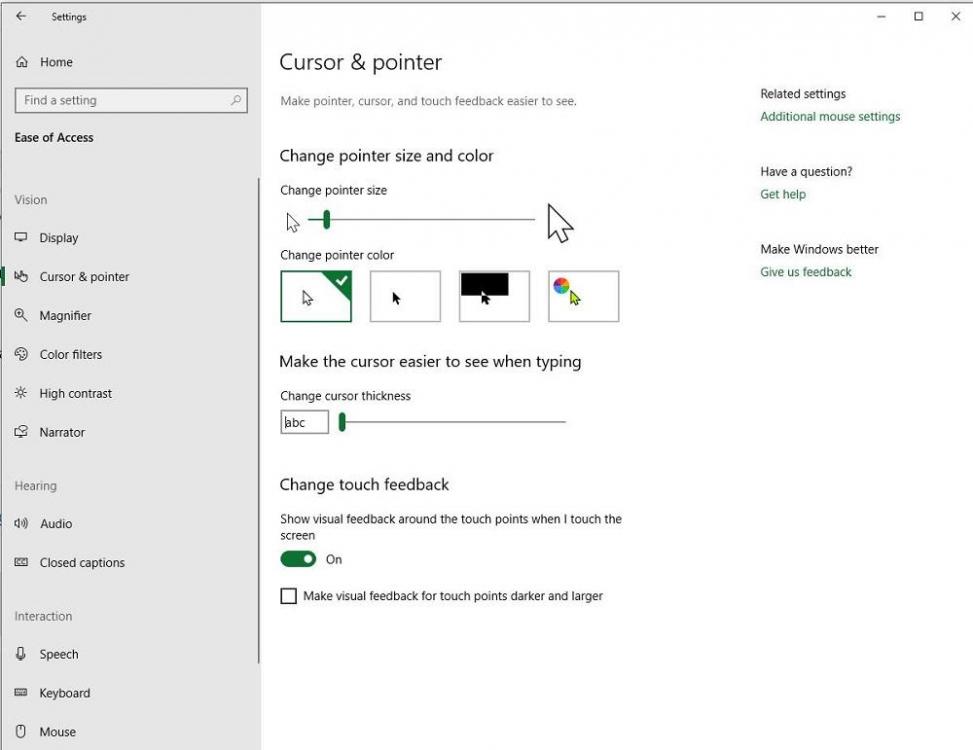
Task: Check darker and larger touch feedback box
Action: click(289, 596)
